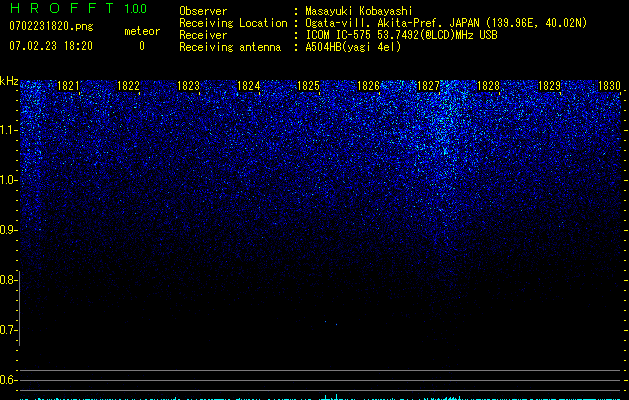Image resolution: width=629 pixels, height=400 pixels.
Task: Click time marker 1829
Action: tap(549, 86)
